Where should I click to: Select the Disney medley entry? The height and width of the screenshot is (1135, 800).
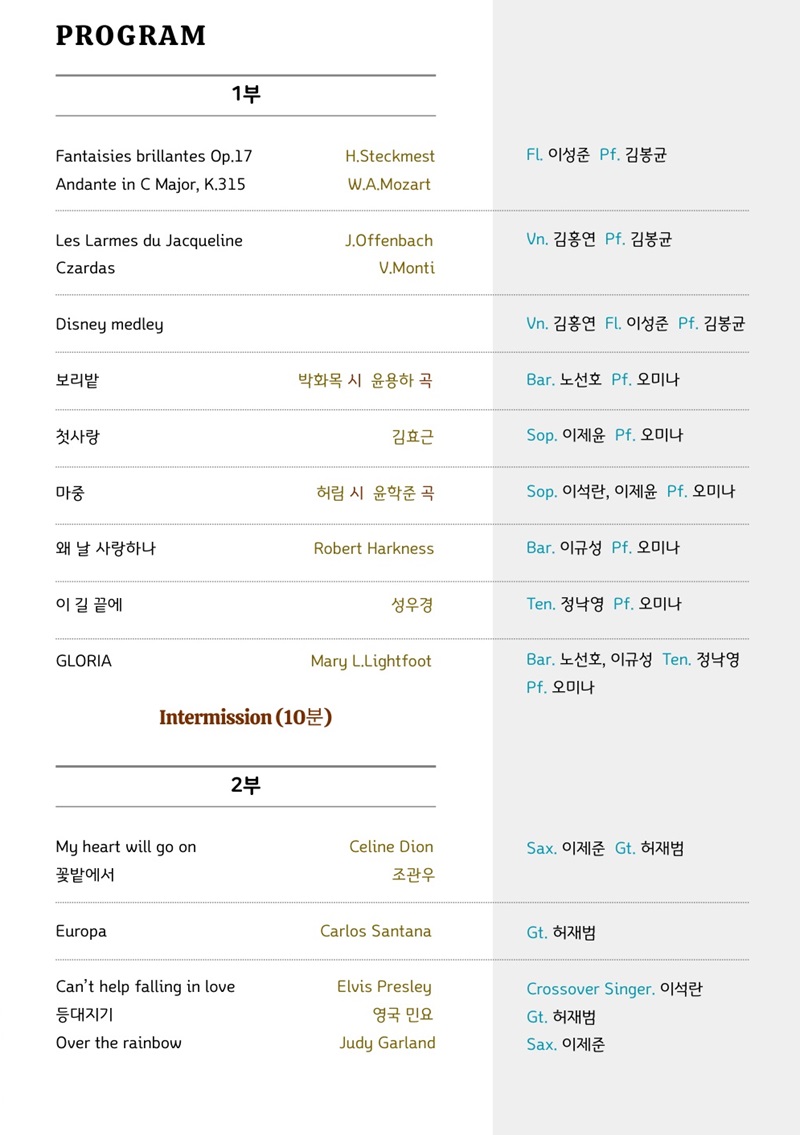point(109,324)
